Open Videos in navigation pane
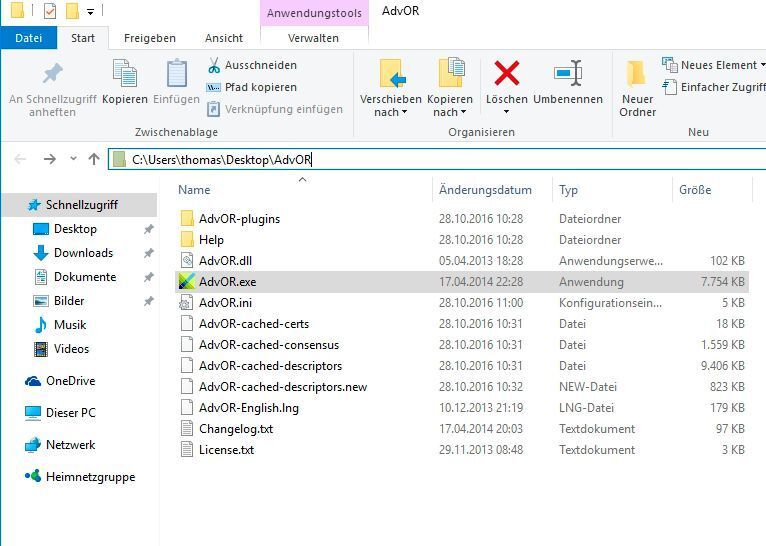 point(71,349)
